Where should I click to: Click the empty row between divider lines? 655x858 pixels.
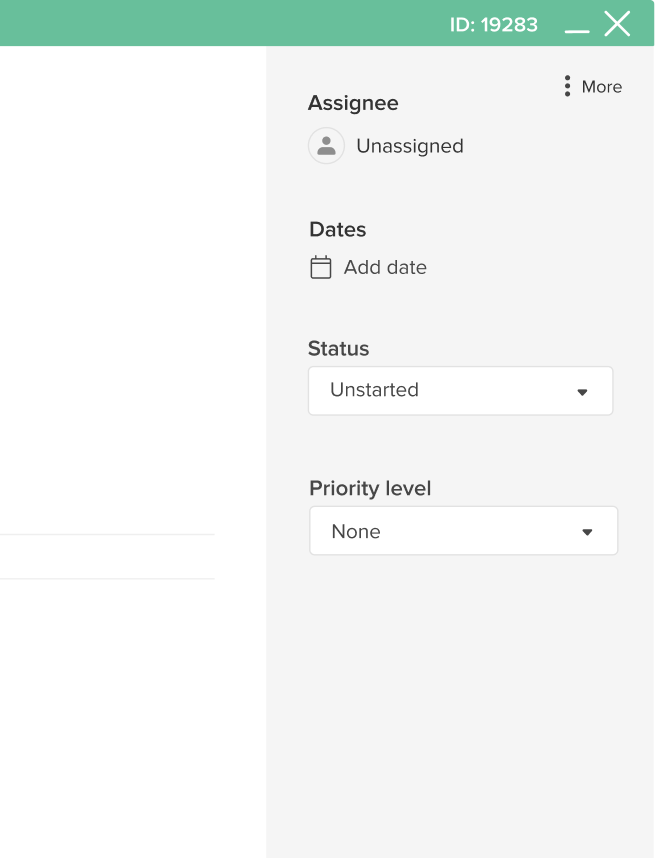point(107,556)
